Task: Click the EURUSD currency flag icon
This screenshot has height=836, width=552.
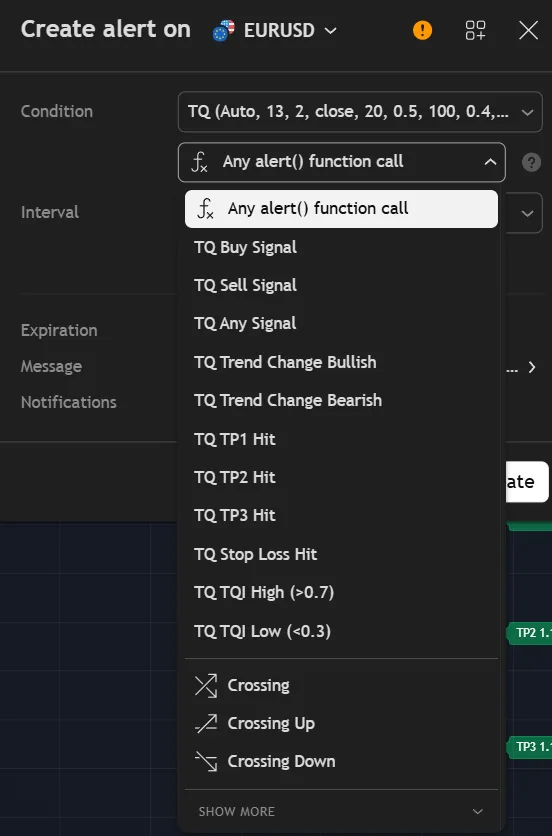Action: [223, 30]
